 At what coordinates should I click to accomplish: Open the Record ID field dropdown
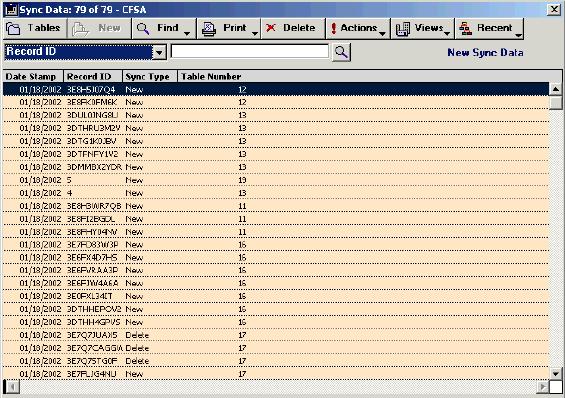coord(159,52)
